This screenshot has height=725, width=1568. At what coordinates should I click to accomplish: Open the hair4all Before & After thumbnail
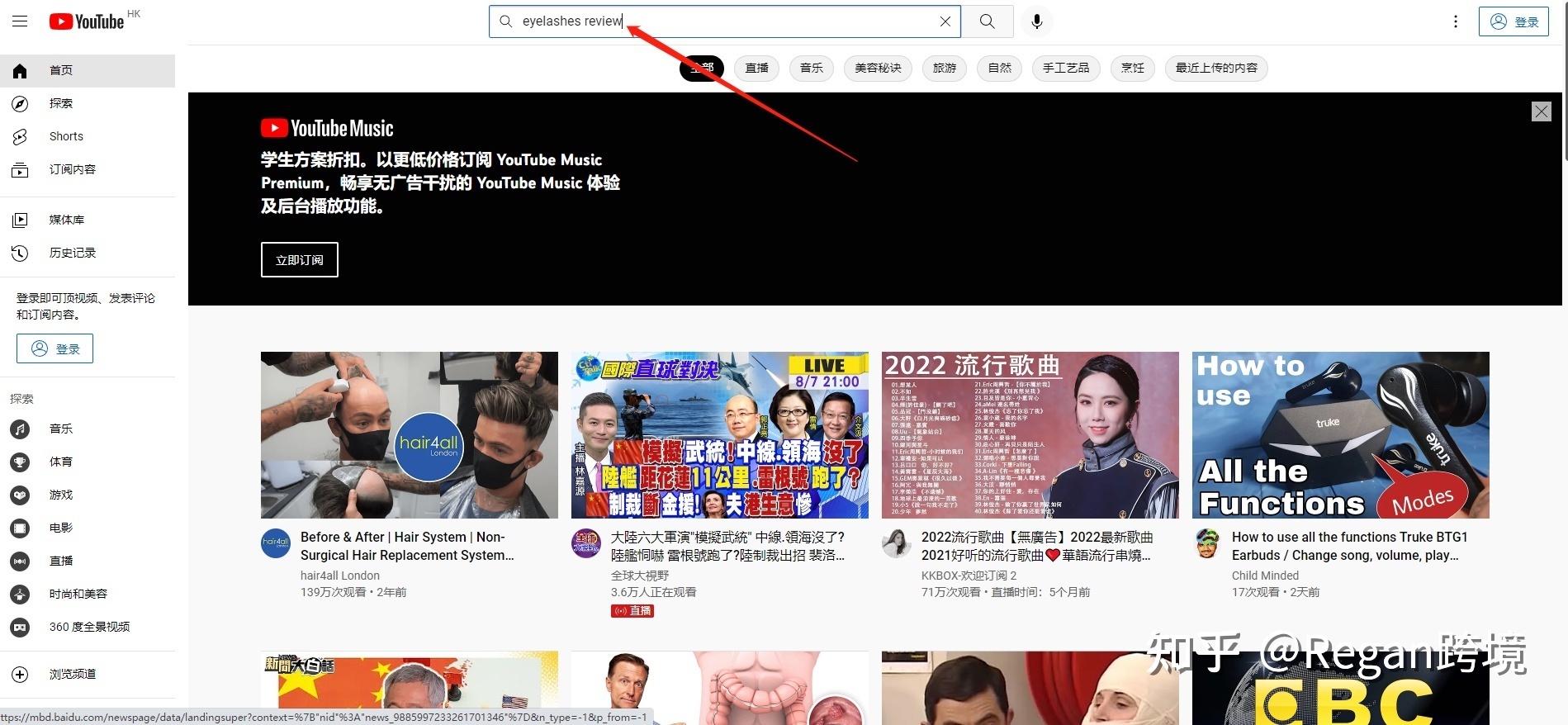[410, 435]
